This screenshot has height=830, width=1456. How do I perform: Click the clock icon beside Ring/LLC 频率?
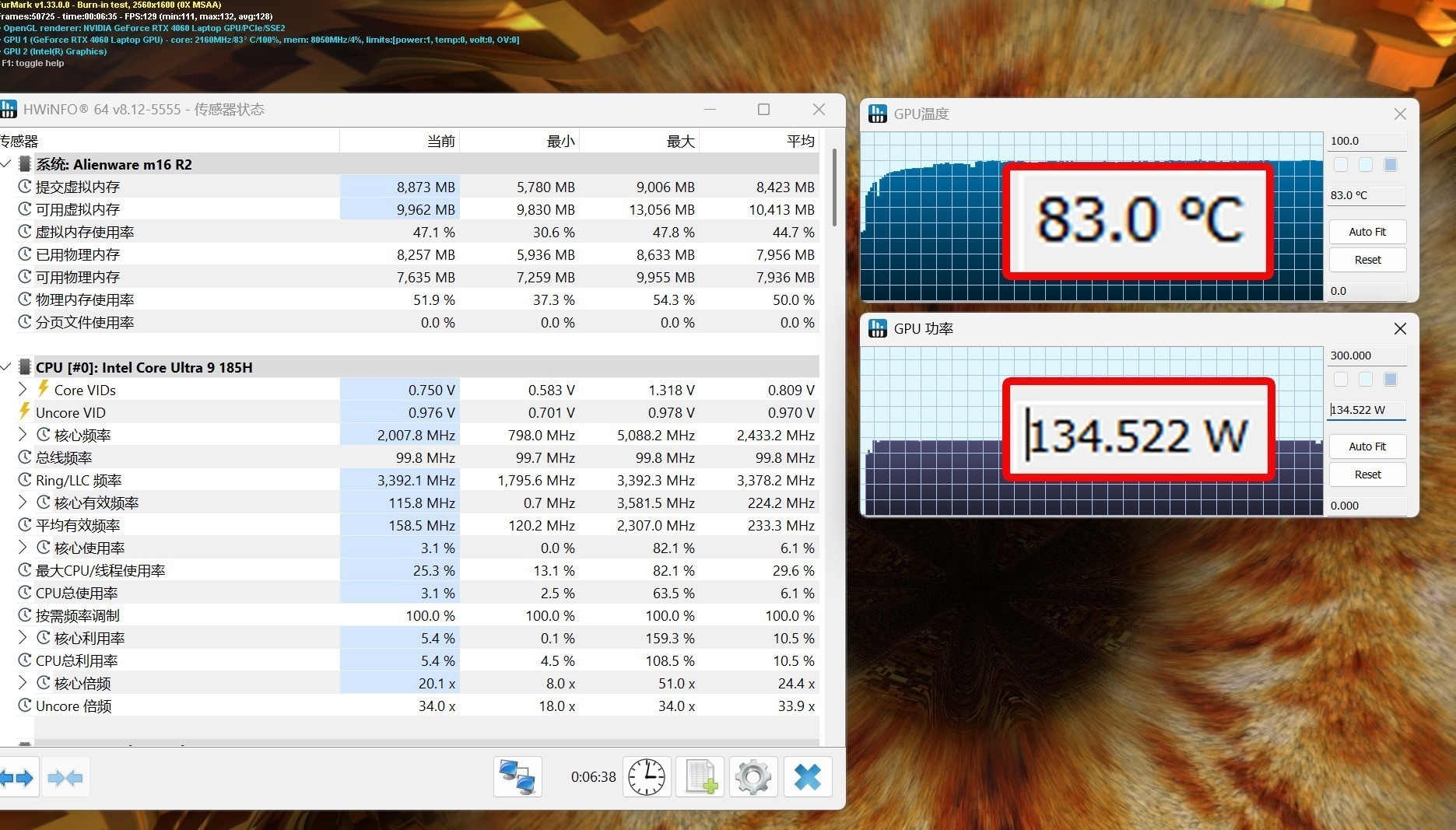25,480
